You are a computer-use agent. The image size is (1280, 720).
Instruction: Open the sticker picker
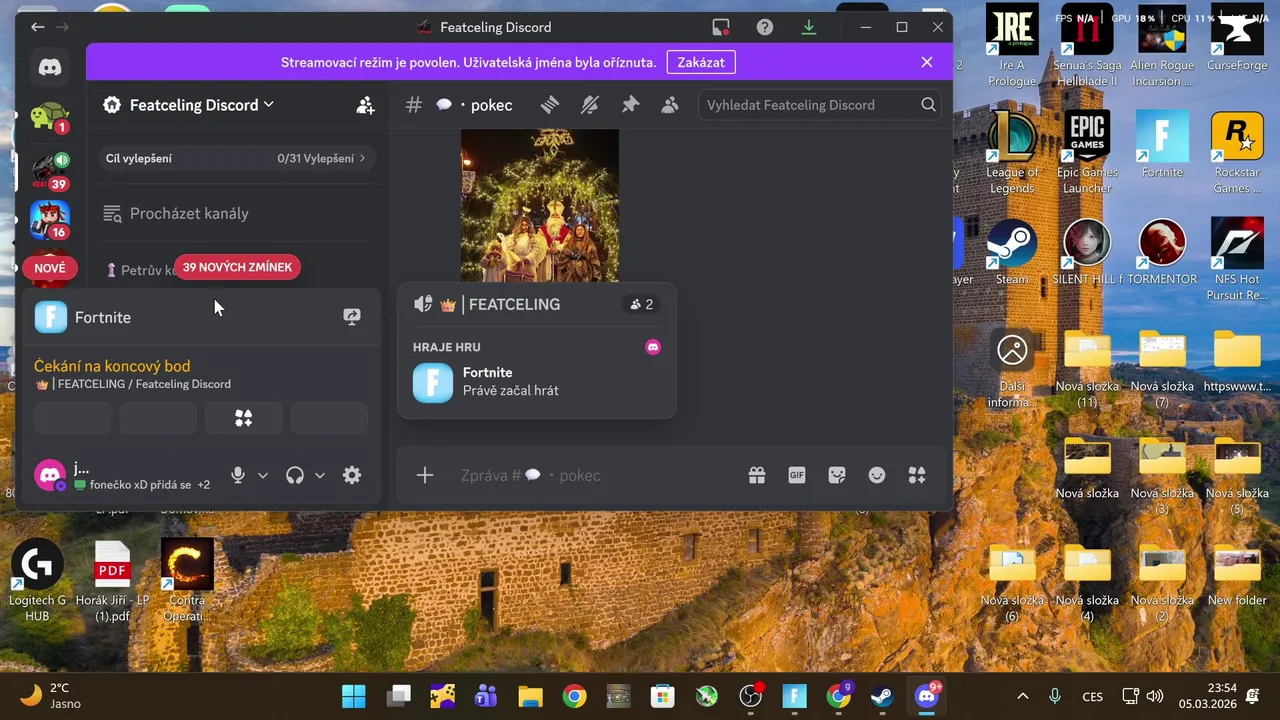(x=837, y=475)
